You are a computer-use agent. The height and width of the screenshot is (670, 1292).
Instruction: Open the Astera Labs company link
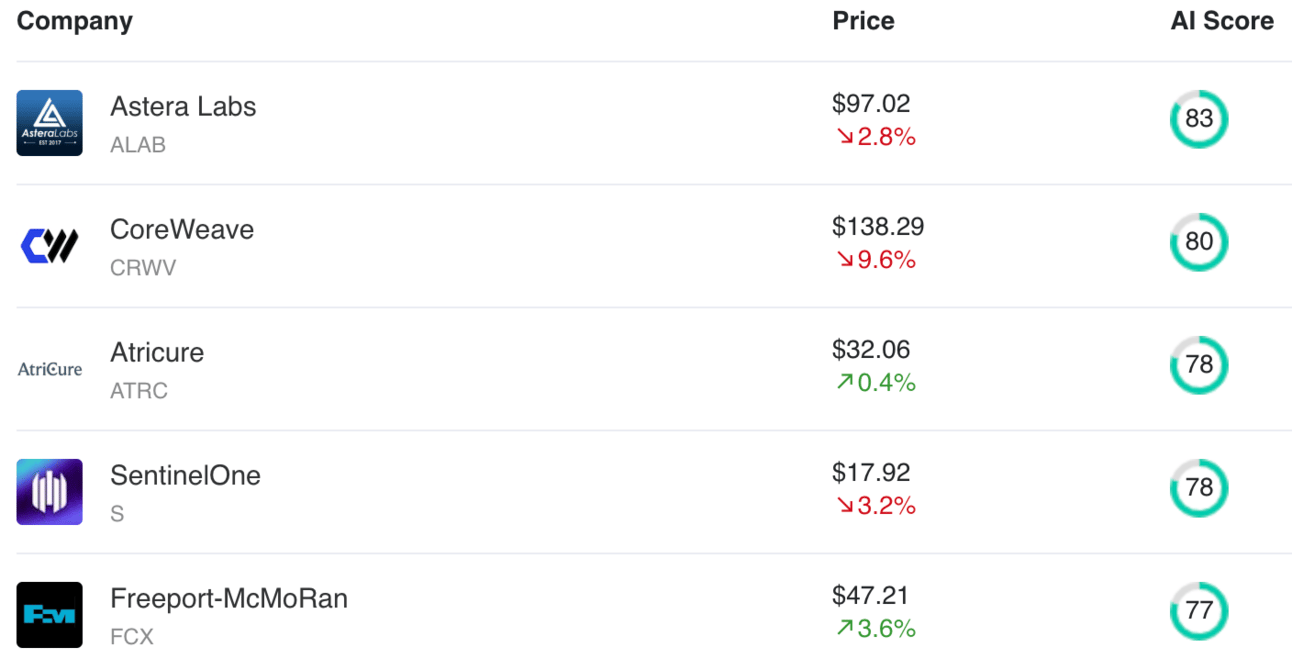(183, 107)
